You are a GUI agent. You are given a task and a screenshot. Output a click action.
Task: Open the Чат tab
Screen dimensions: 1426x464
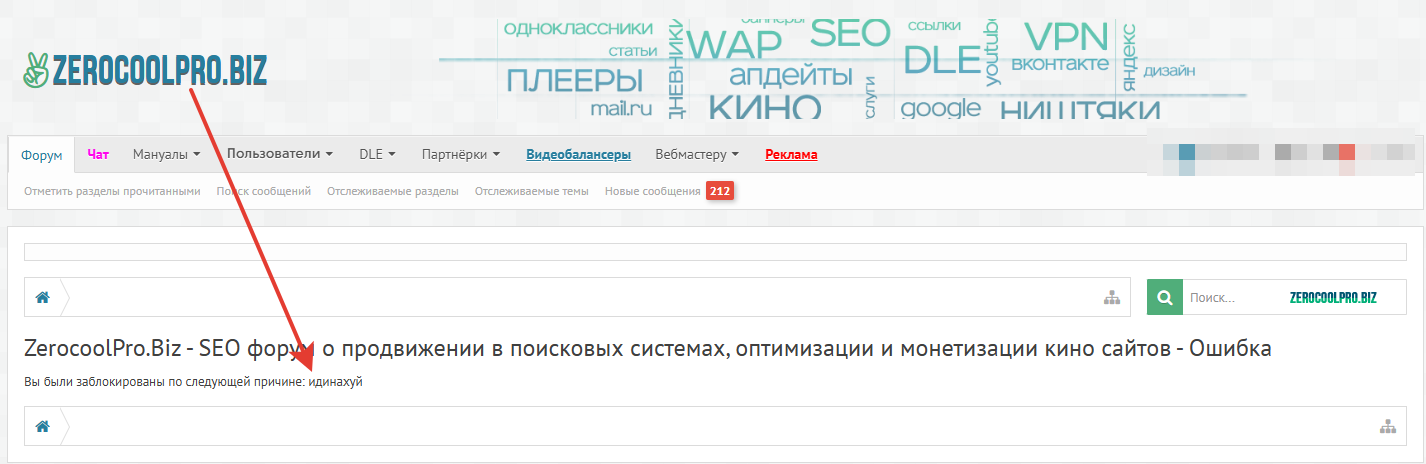pyautogui.click(x=98, y=155)
